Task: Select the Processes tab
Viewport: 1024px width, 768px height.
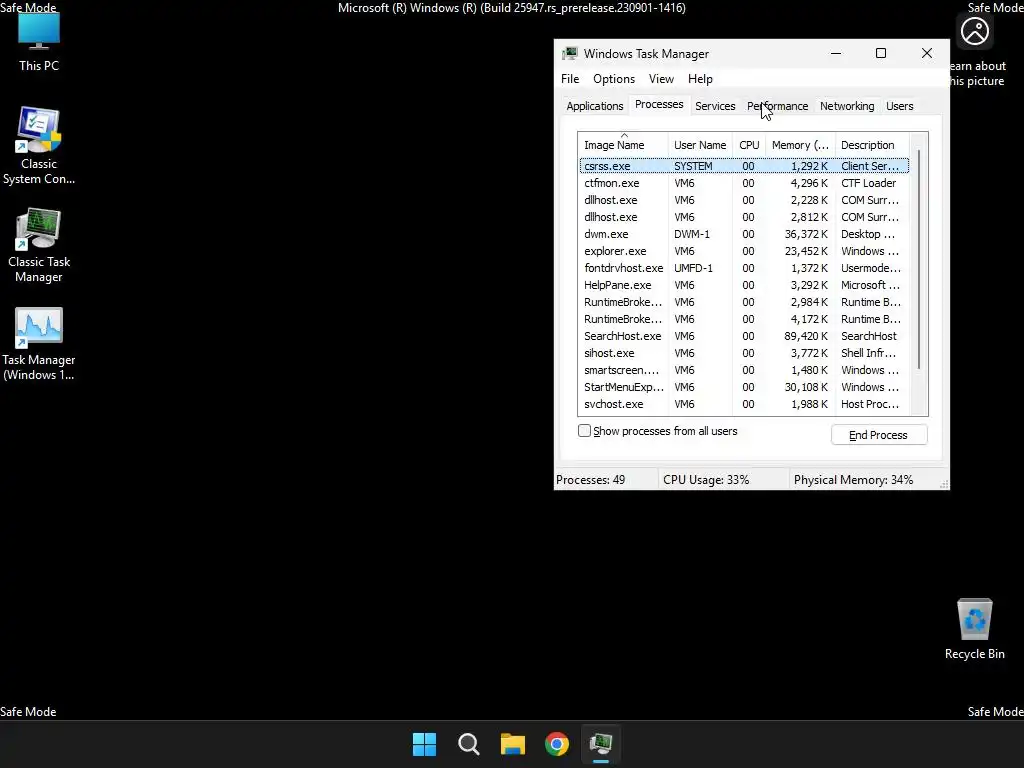Action: coord(659,104)
